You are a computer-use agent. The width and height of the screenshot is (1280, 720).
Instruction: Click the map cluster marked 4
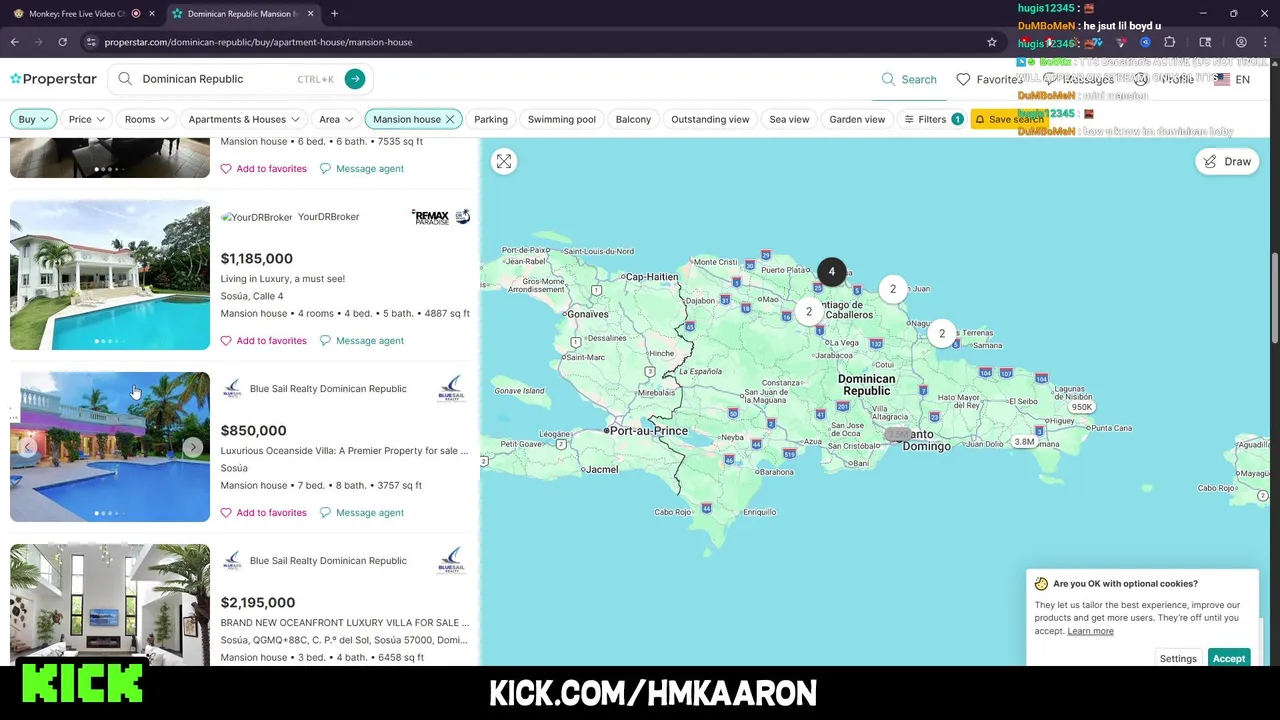[831, 271]
